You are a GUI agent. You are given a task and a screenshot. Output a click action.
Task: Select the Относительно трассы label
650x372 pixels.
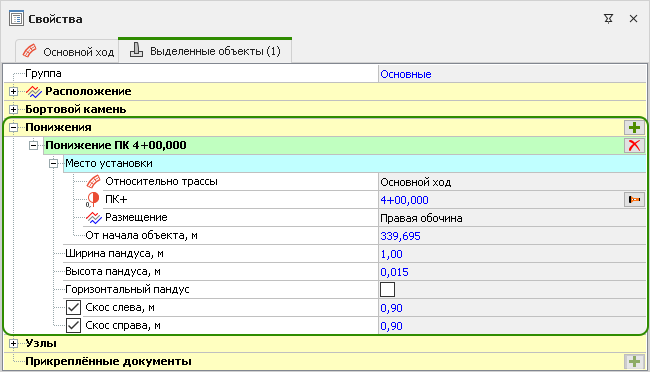[x=161, y=181]
